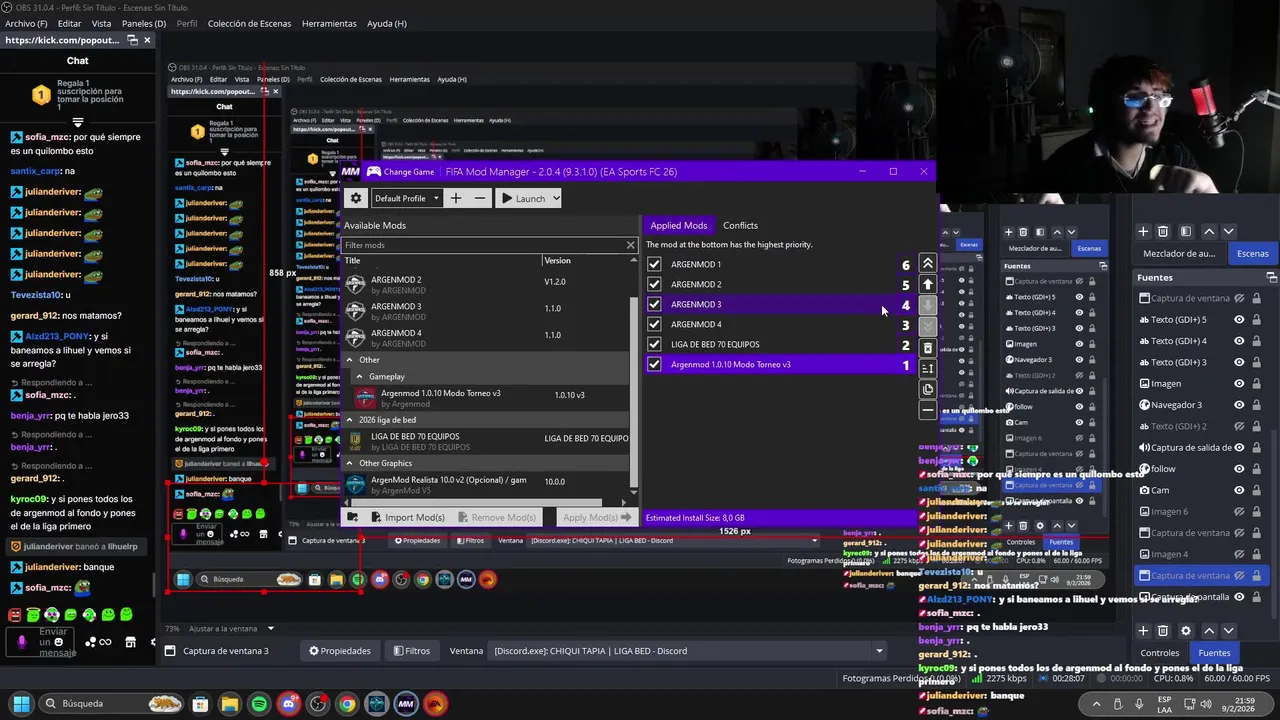This screenshot has height=720, width=1280.
Task: Show the Imagen 6 source
Action: pos(1239,511)
